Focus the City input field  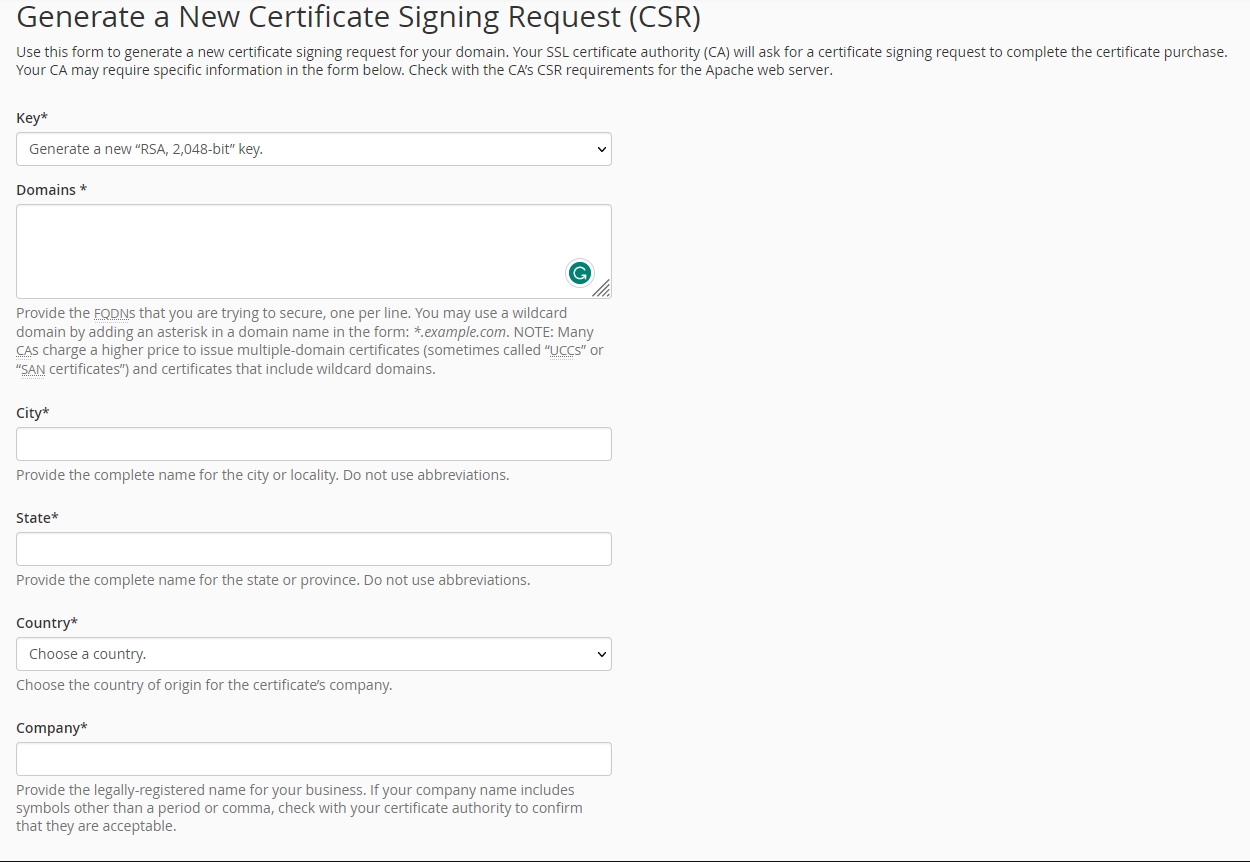click(x=313, y=444)
